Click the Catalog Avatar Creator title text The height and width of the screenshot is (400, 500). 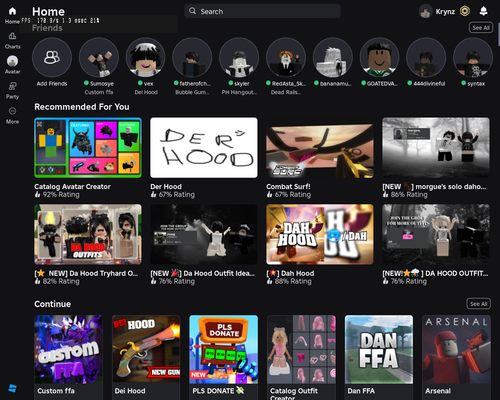coord(72,187)
